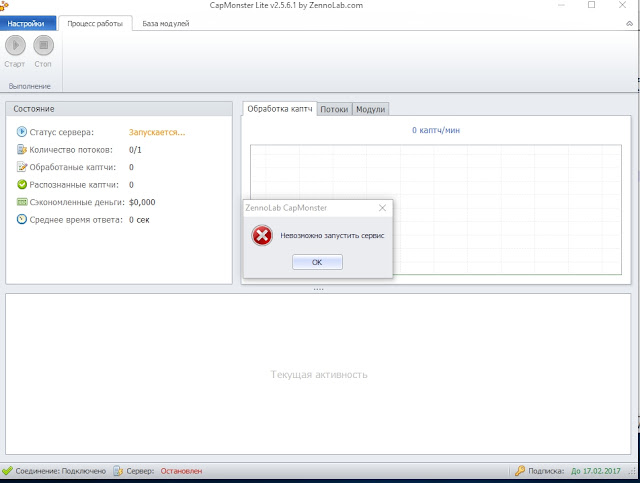The height and width of the screenshot is (483, 640).
Task: Maximize the CapMonster window
Action: (x=591, y=5)
